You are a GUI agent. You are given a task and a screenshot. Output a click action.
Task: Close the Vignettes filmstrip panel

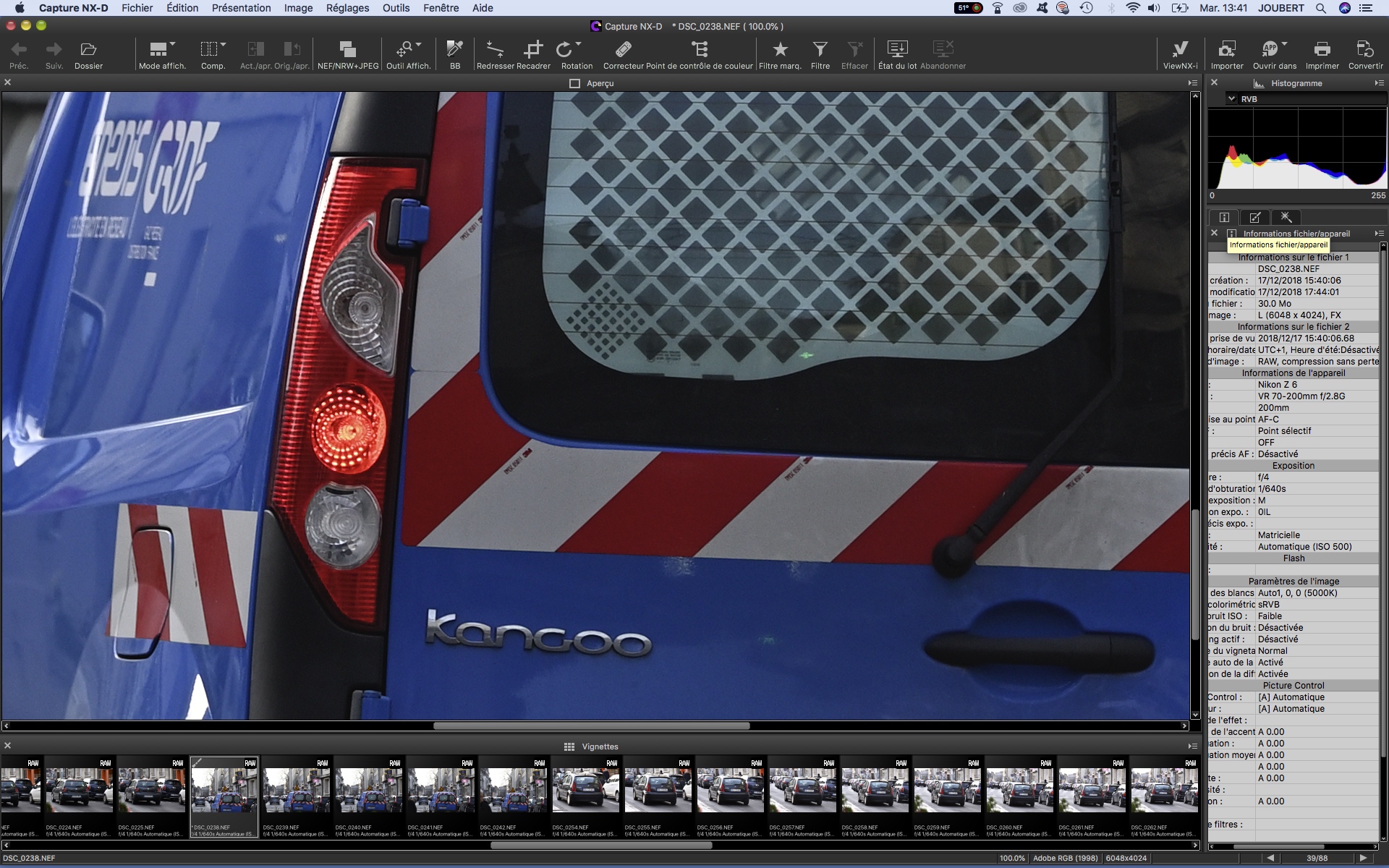tap(7, 746)
